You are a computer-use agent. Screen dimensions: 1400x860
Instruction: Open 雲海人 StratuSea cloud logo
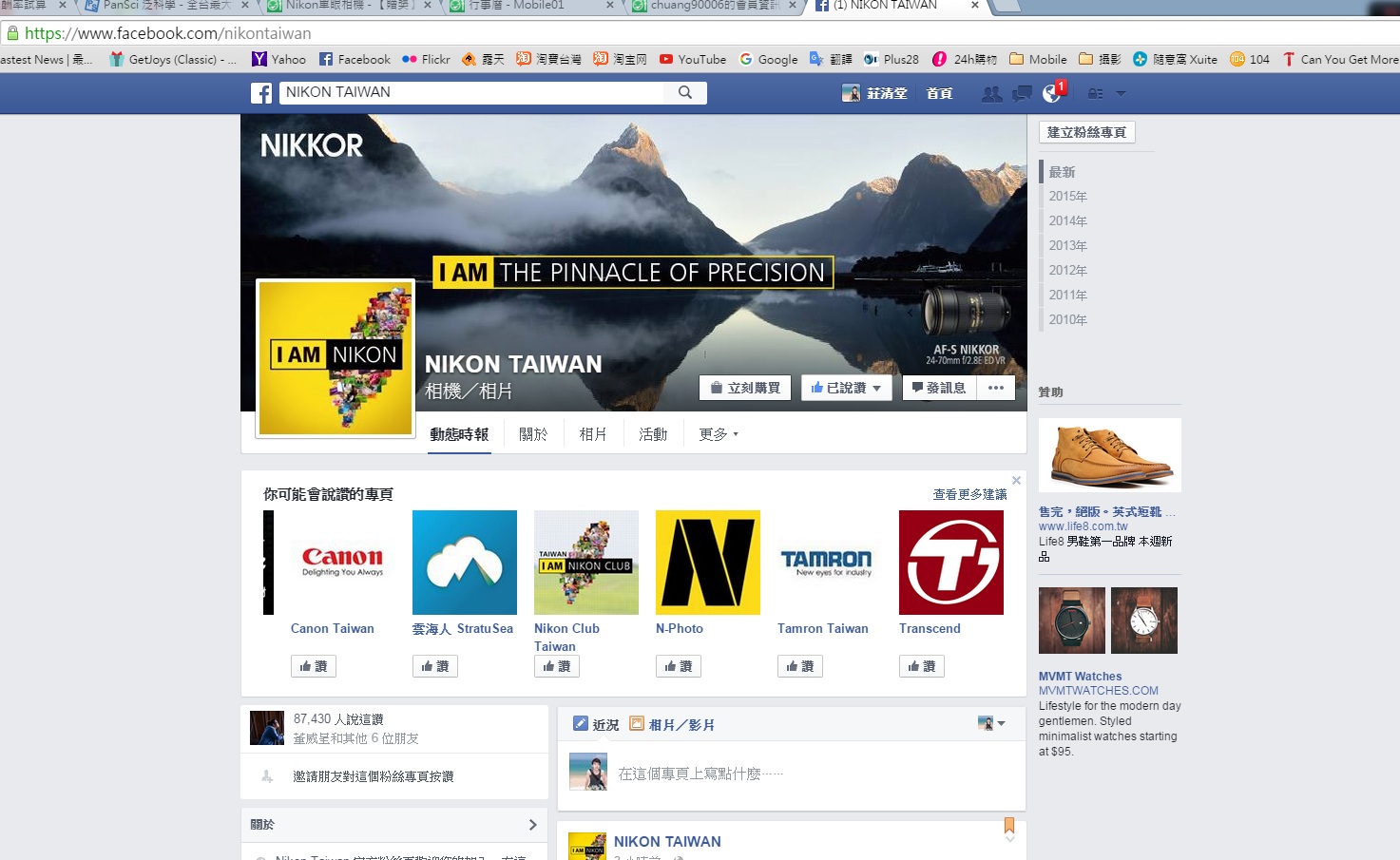point(465,563)
